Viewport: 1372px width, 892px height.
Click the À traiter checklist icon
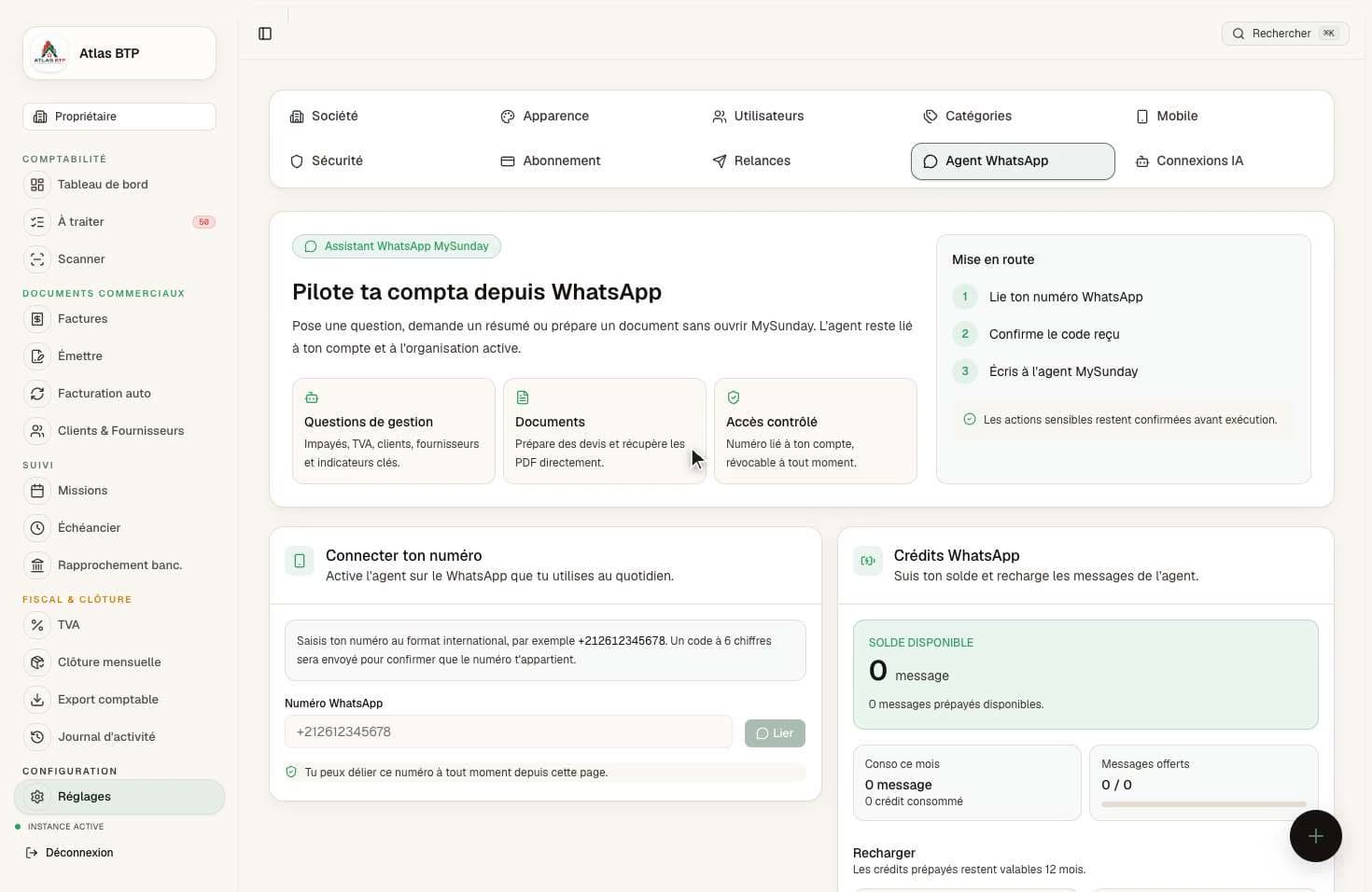click(37, 222)
